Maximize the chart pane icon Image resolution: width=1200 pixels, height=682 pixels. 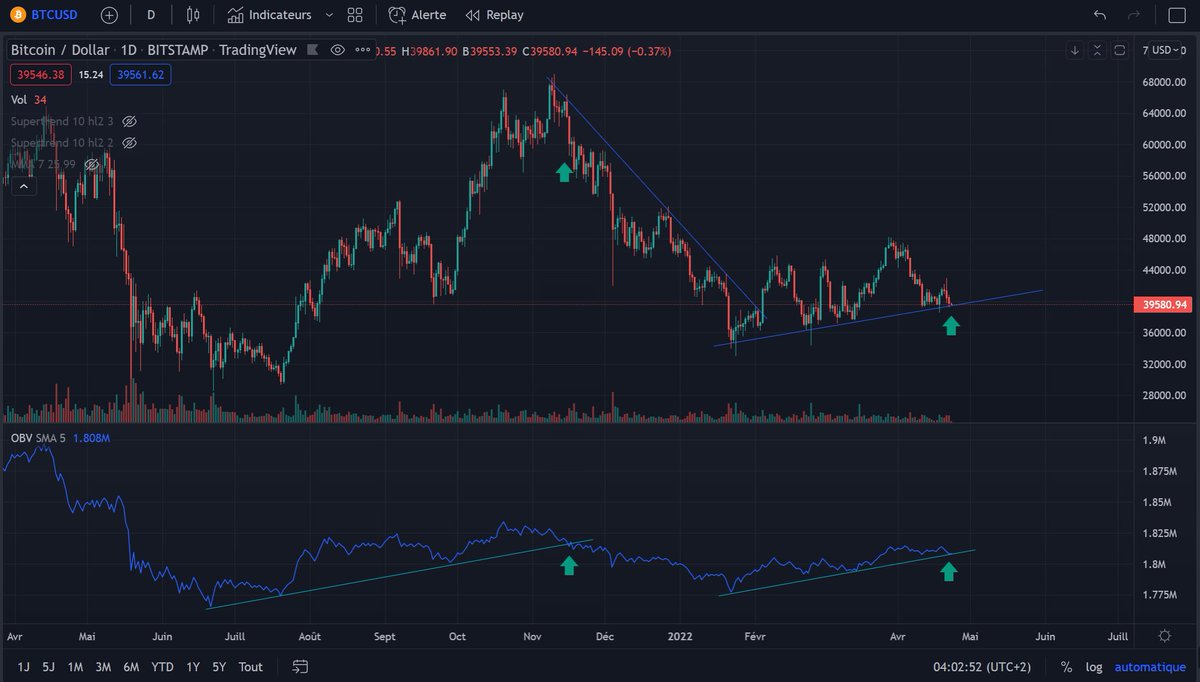(1120, 50)
